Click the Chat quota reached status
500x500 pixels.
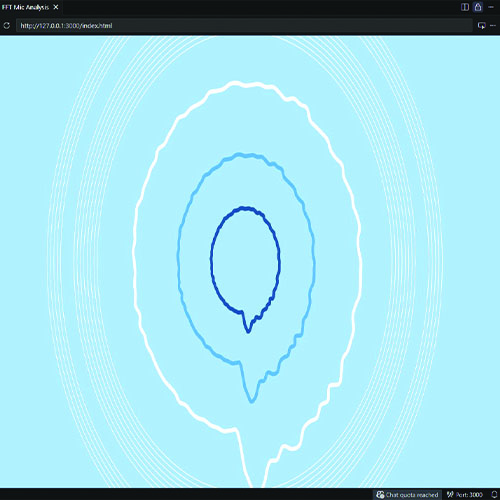407,495
